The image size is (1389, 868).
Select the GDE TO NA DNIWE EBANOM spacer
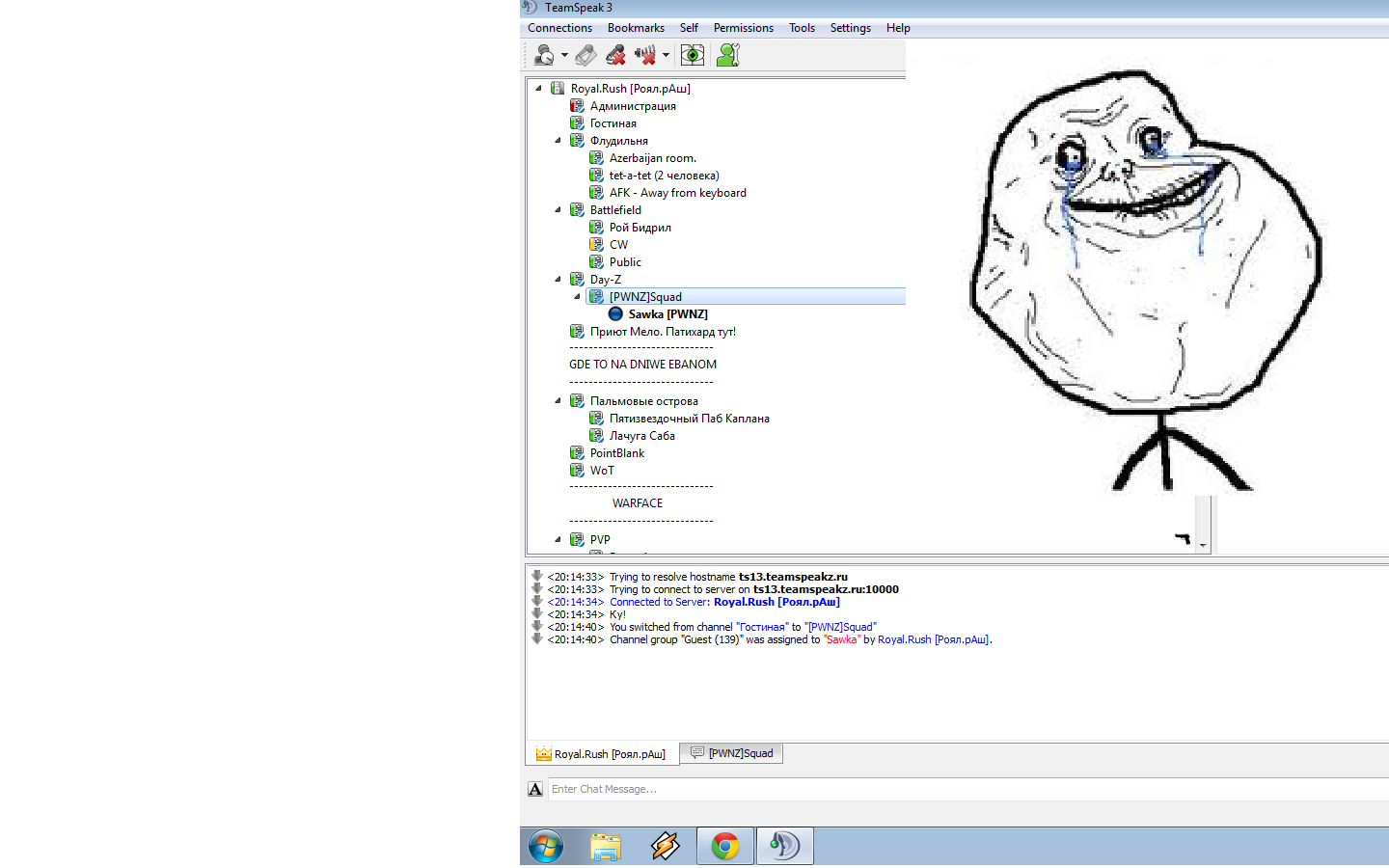(x=642, y=365)
